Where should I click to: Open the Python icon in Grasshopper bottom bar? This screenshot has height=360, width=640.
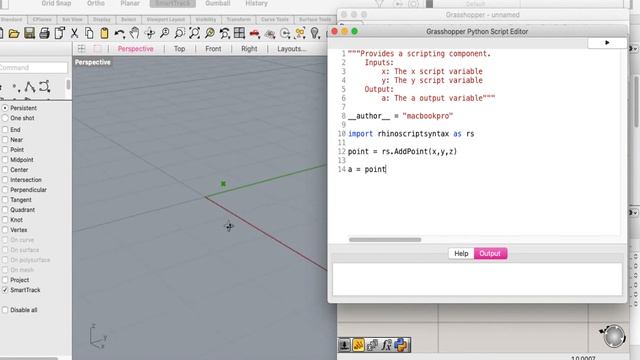tap(401, 345)
